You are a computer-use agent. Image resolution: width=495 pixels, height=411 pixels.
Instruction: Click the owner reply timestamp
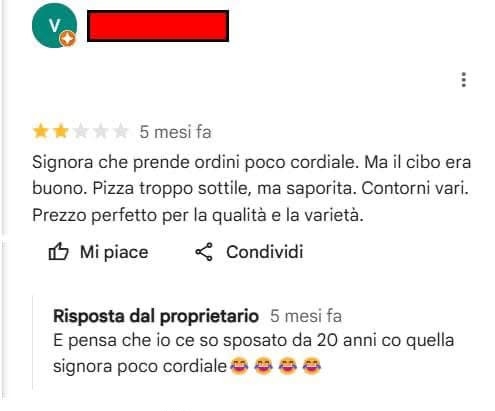tap(306, 316)
